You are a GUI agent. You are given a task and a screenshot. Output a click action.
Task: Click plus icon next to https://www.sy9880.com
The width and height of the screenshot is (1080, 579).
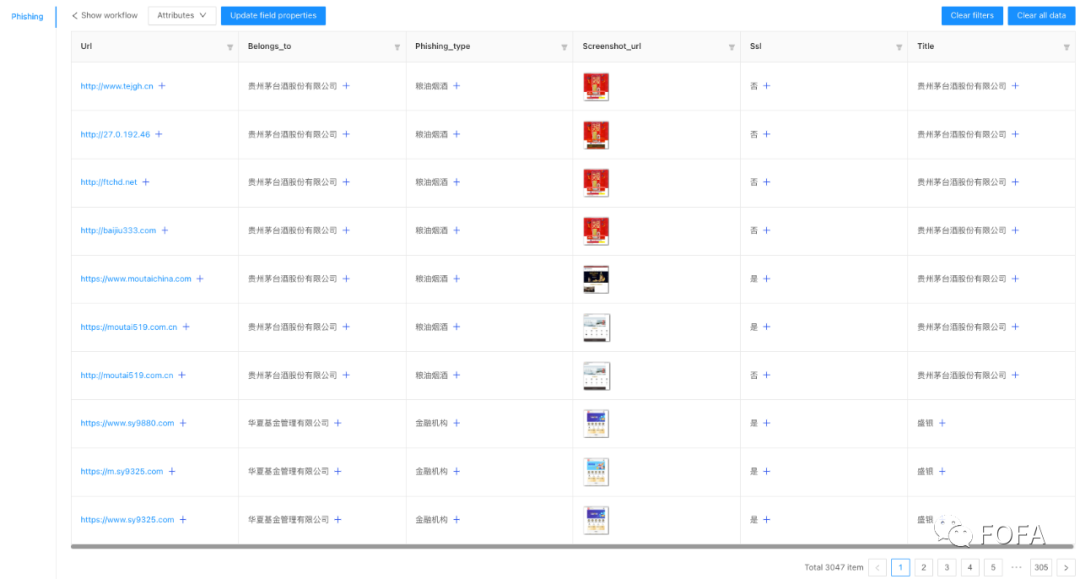coord(183,423)
